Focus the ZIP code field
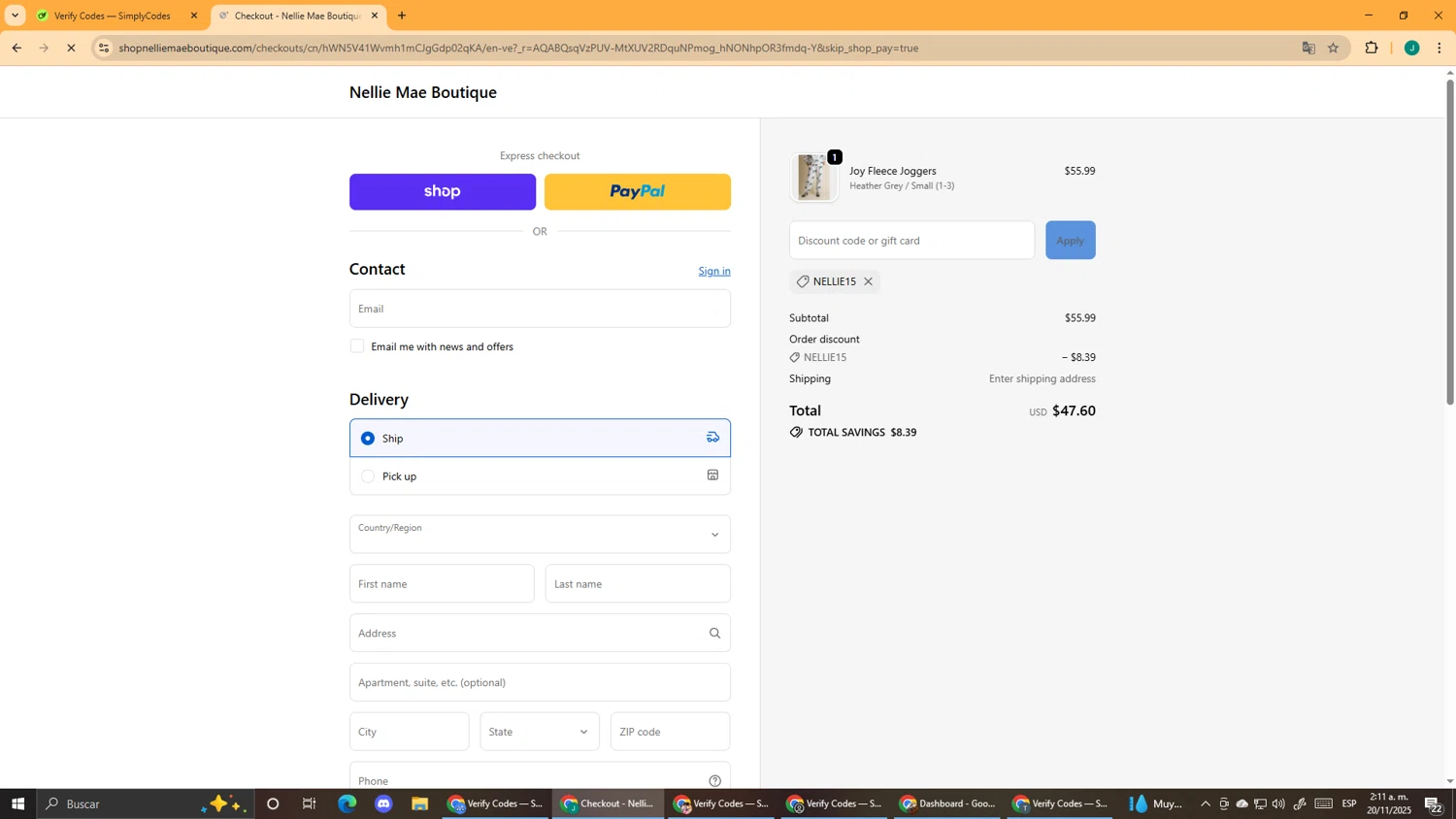The height and width of the screenshot is (819, 1456). pos(670,732)
